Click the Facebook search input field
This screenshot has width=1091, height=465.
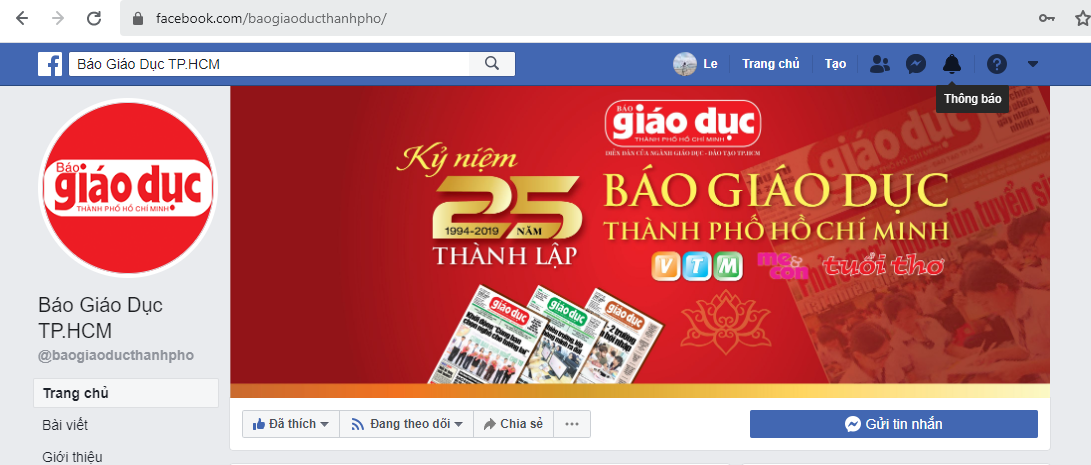point(269,64)
